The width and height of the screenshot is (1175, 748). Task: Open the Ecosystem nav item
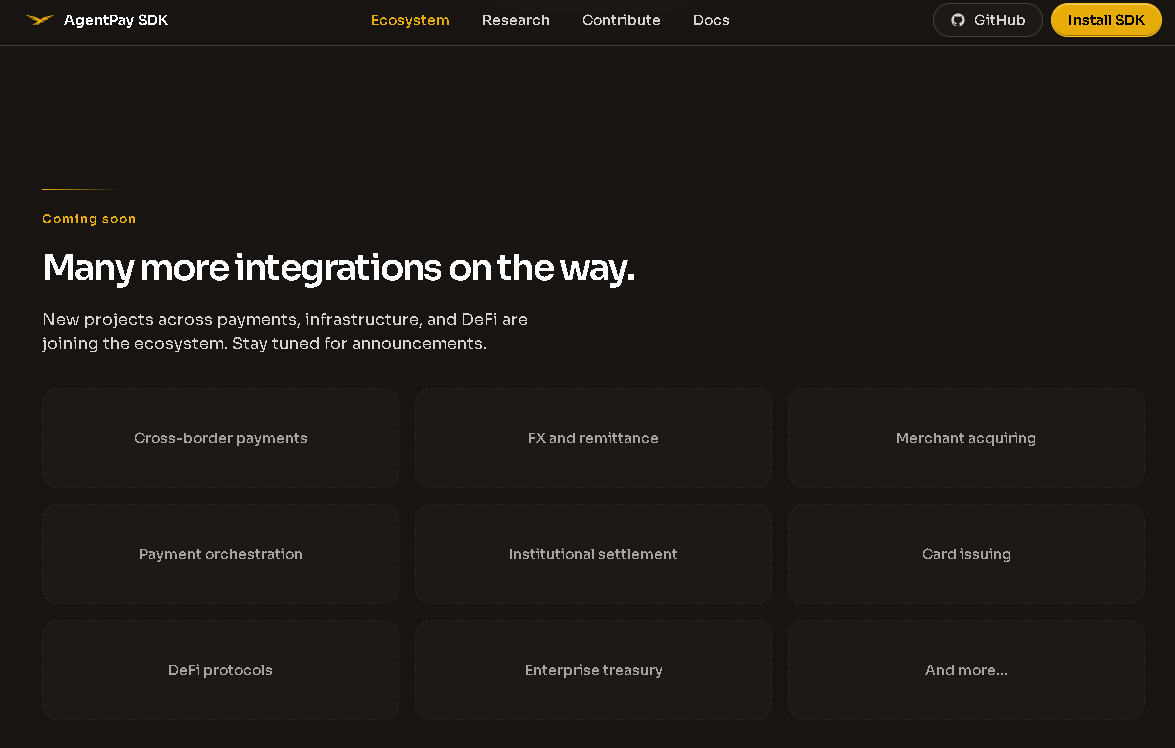pos(410,20)
